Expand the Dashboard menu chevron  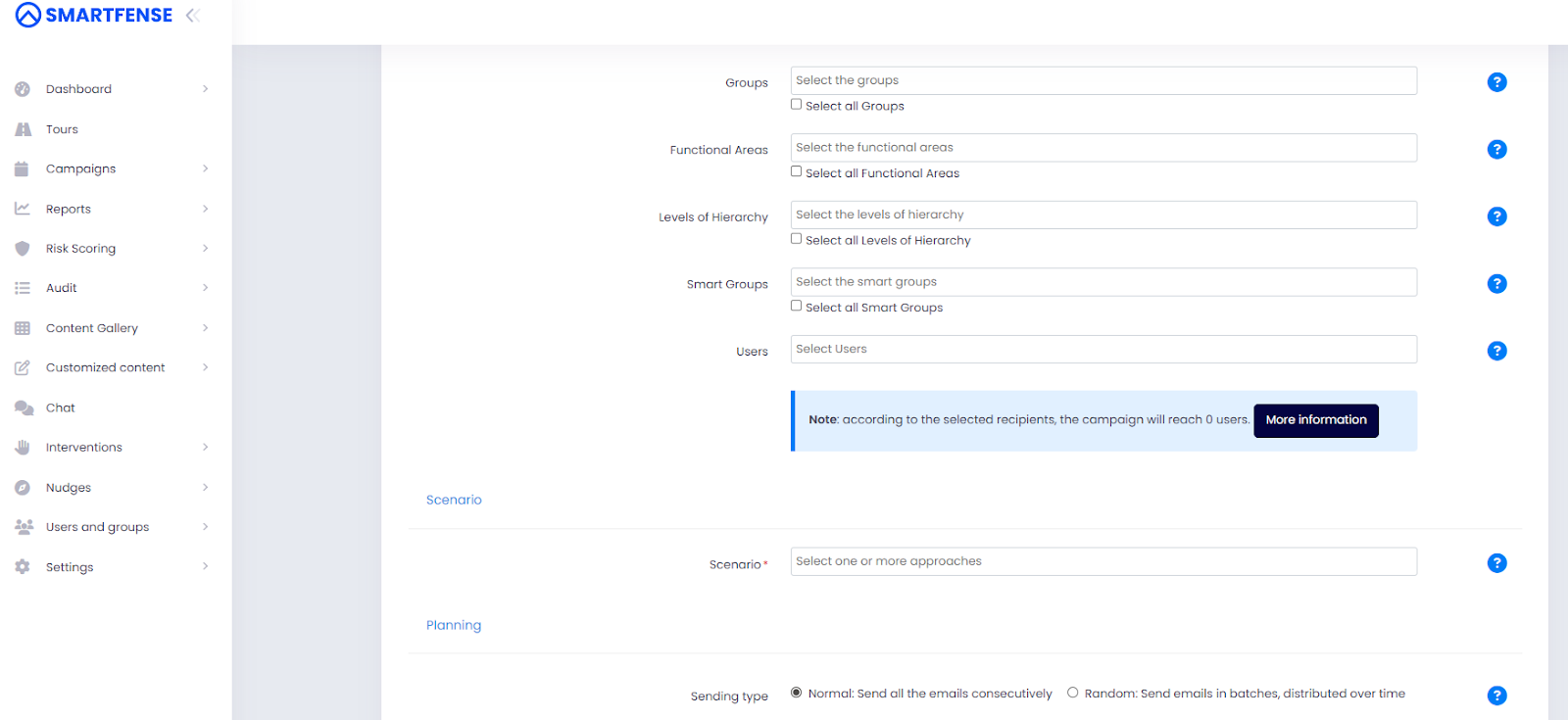tap(206, 89)
